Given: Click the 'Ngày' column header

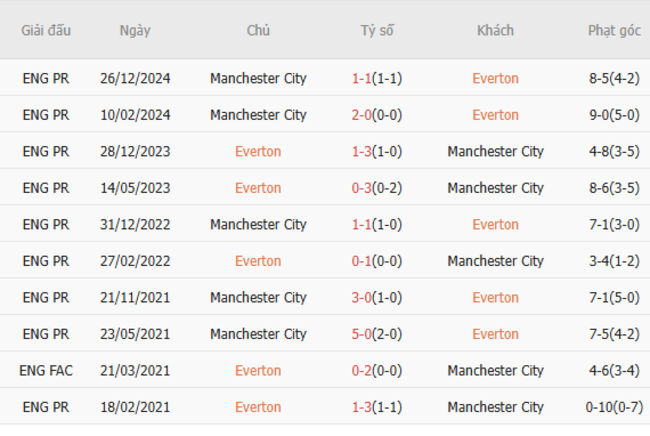Looking at the screenshot, I should [135, 30].
